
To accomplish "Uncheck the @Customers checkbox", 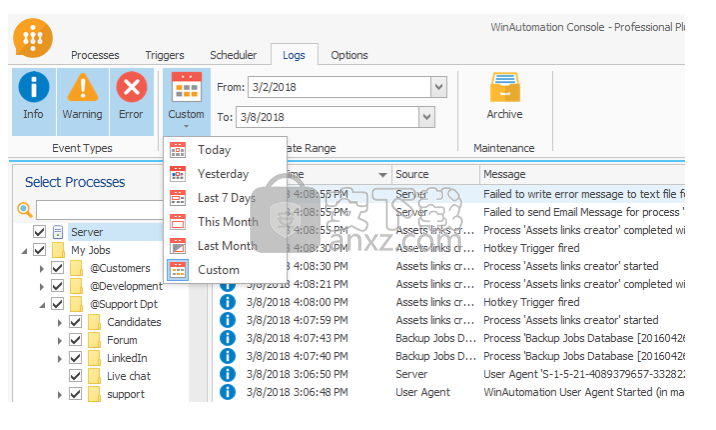I will coord(58,268).
